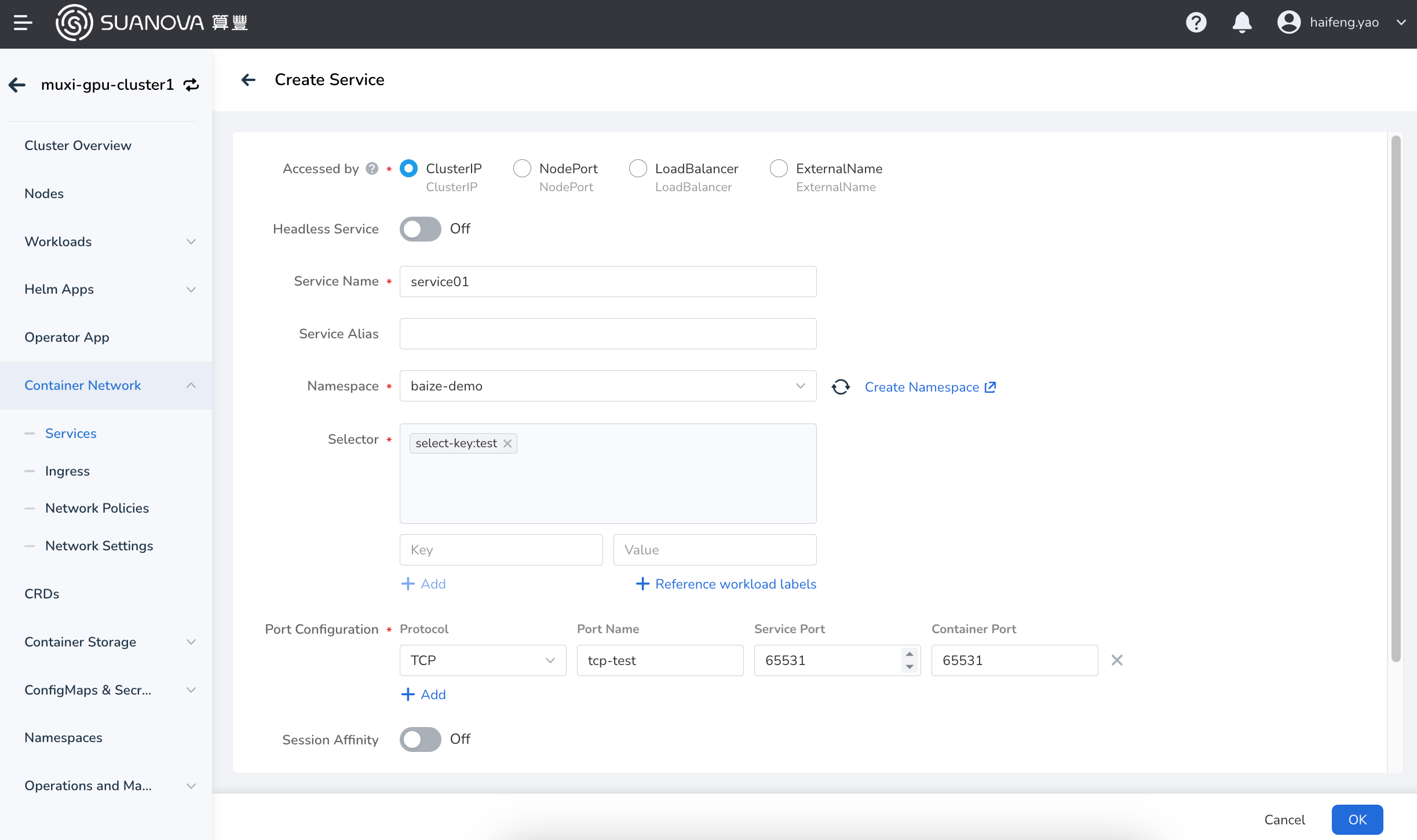
Task: Click the Service Name input field
Action: (x=608, y=281)
